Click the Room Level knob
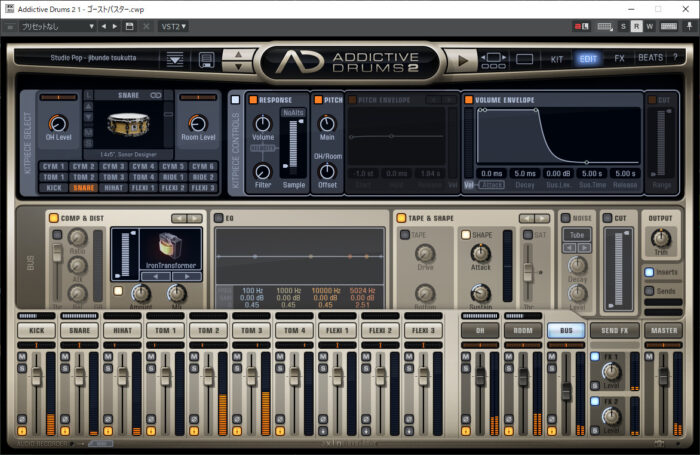Screen dimensions: 700x455 coord(198,124)
